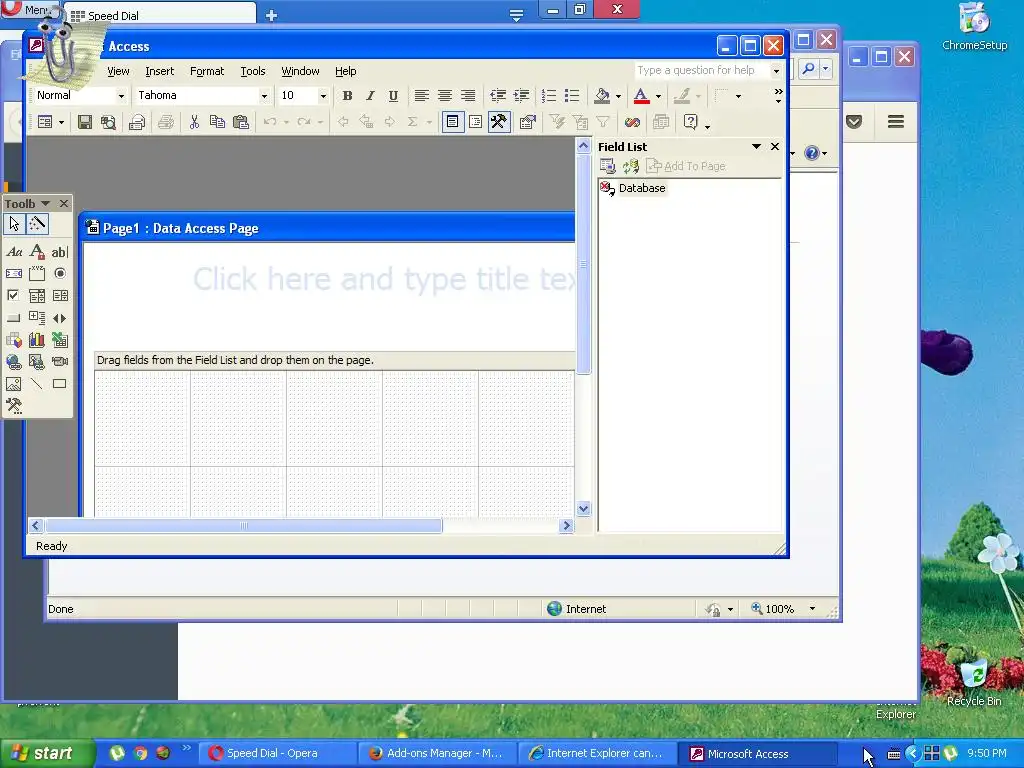Select the Office Chart tool in Toolbox
This screenshot has height=768, width=1024.
point(37,340)
